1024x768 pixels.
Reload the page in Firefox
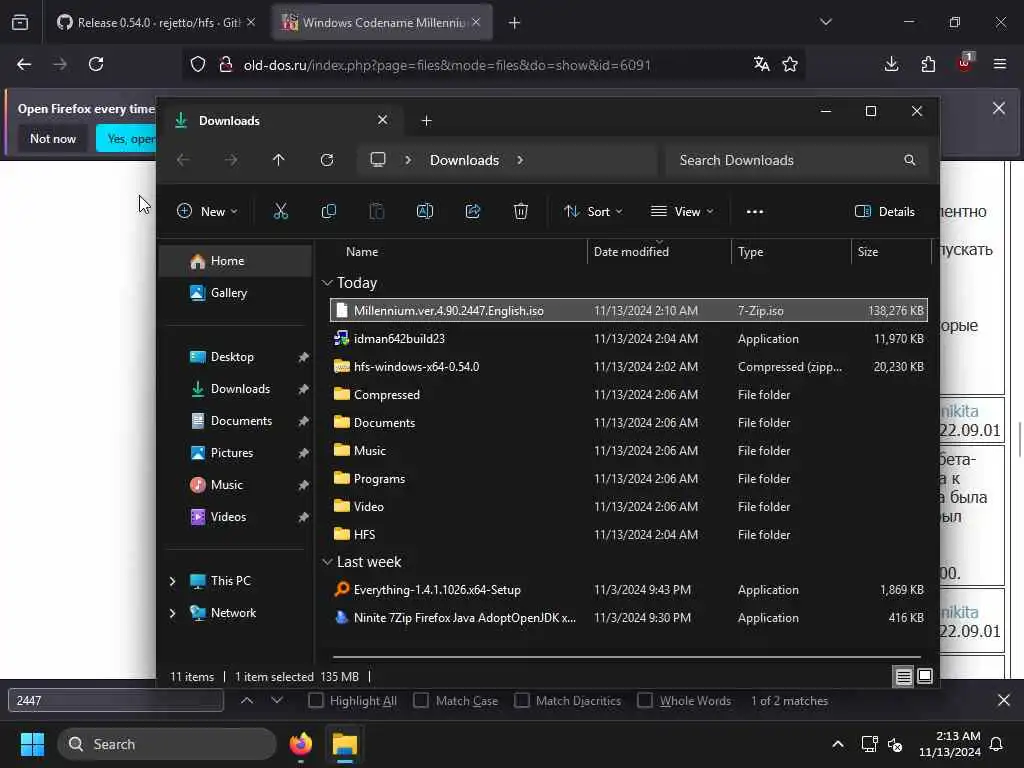point(96,64)
